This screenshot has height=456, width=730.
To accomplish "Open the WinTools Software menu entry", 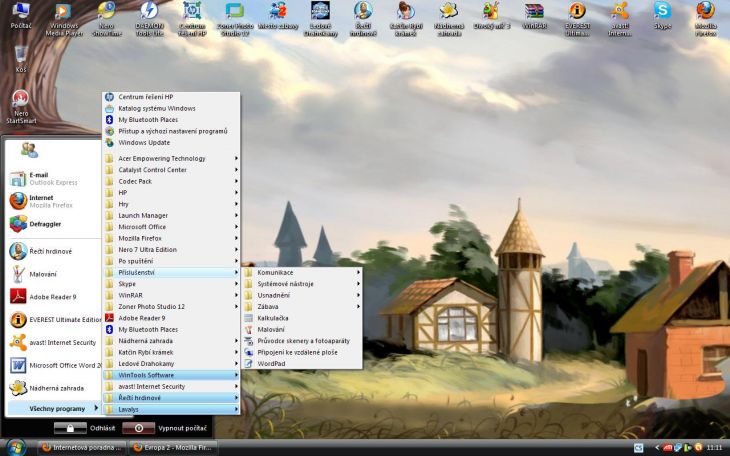I will tap(171, 375).
